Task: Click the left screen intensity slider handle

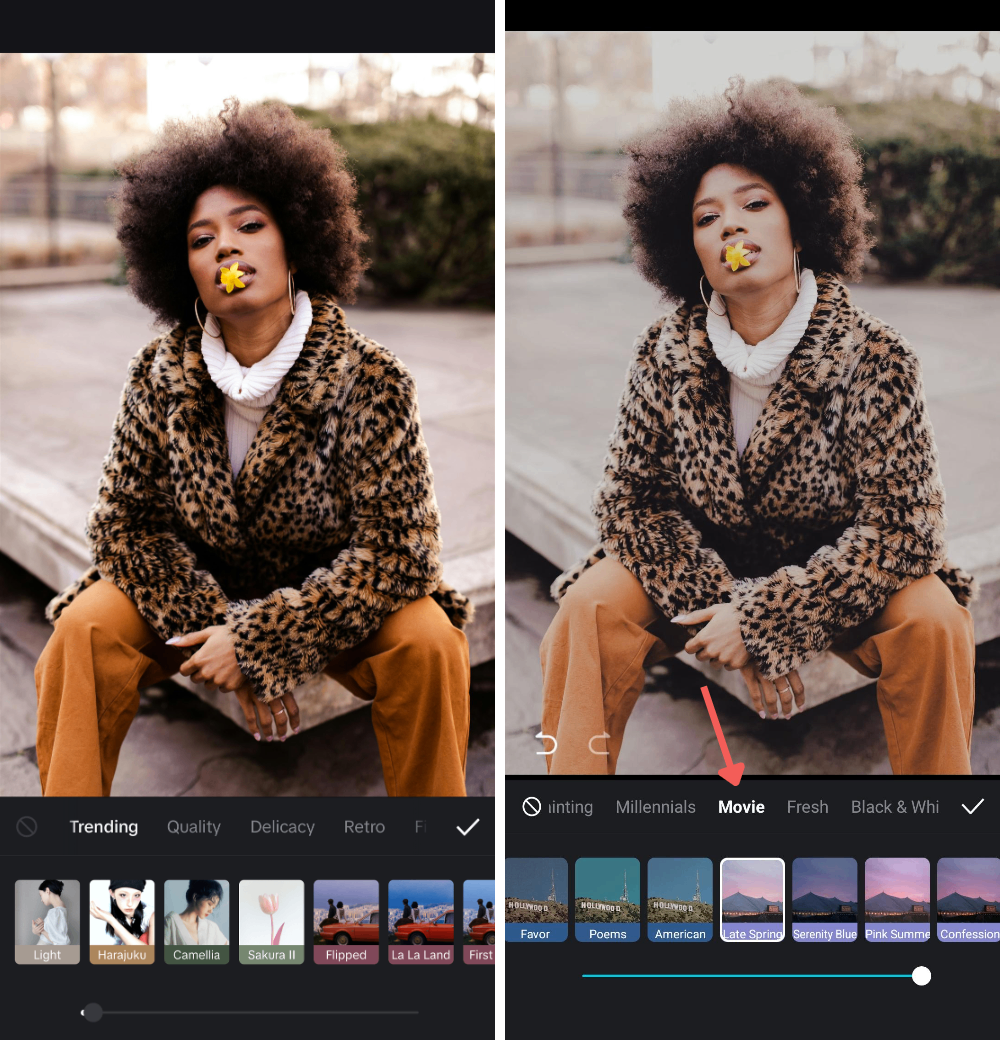Action: click(93, 1012)
